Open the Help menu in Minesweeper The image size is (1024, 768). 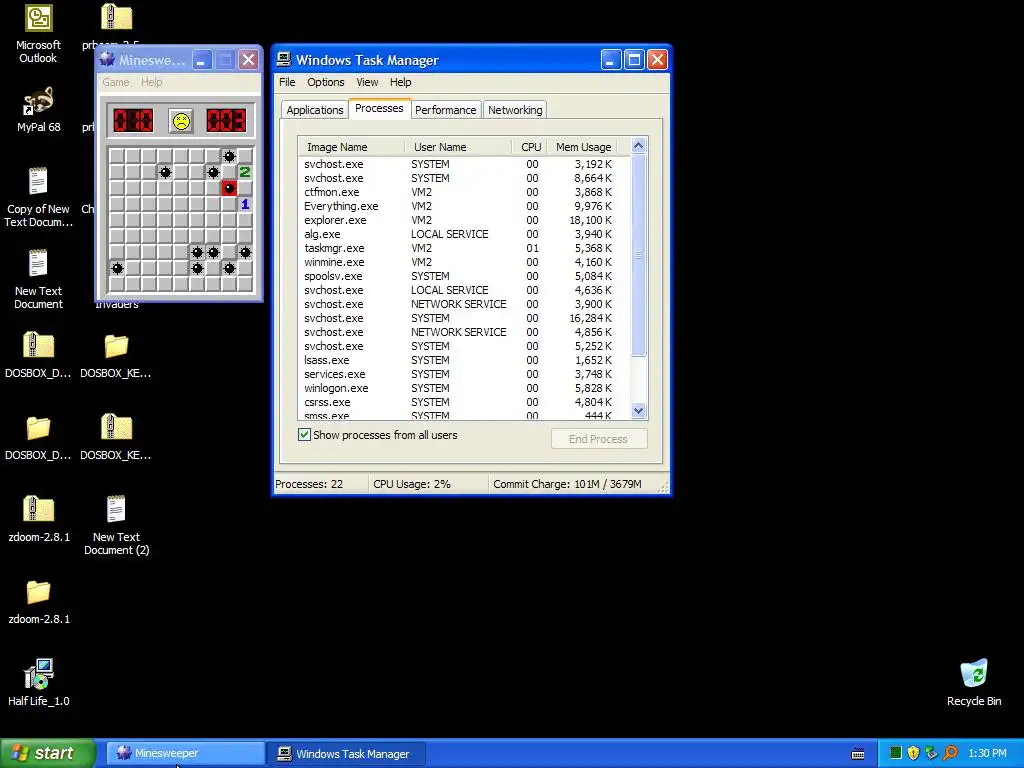pyautogui.click(x=152, y=82)
